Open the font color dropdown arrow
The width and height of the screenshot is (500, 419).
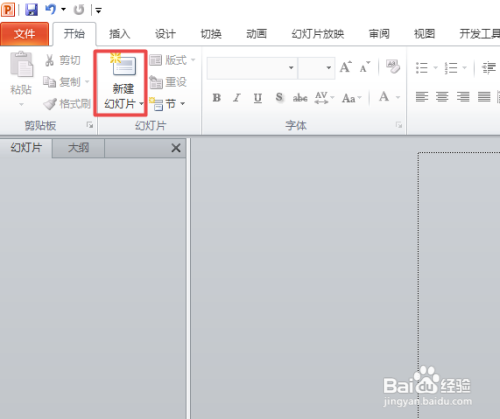(x=398, y=97)
